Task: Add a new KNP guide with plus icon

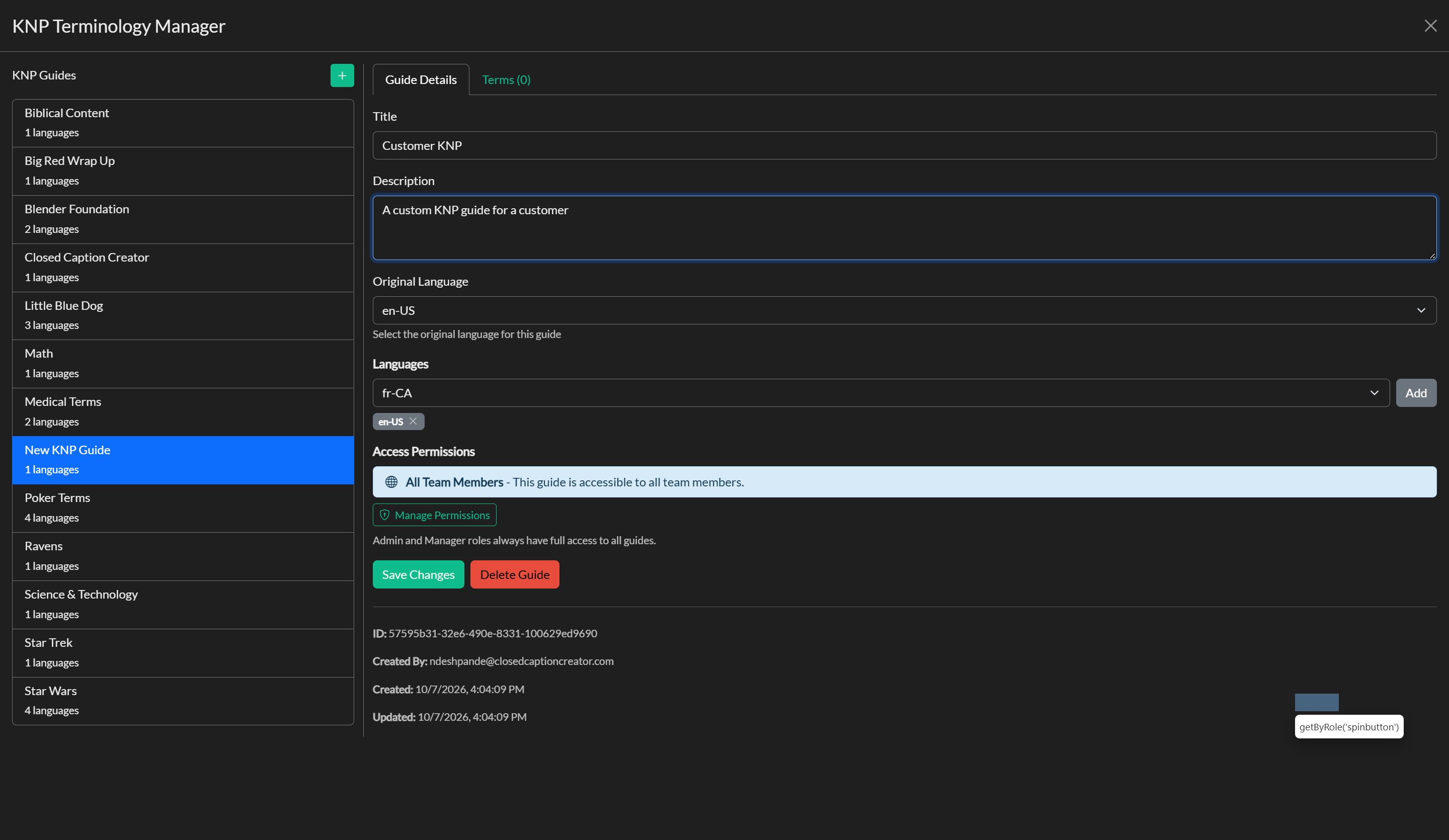Action: [342, 75]
